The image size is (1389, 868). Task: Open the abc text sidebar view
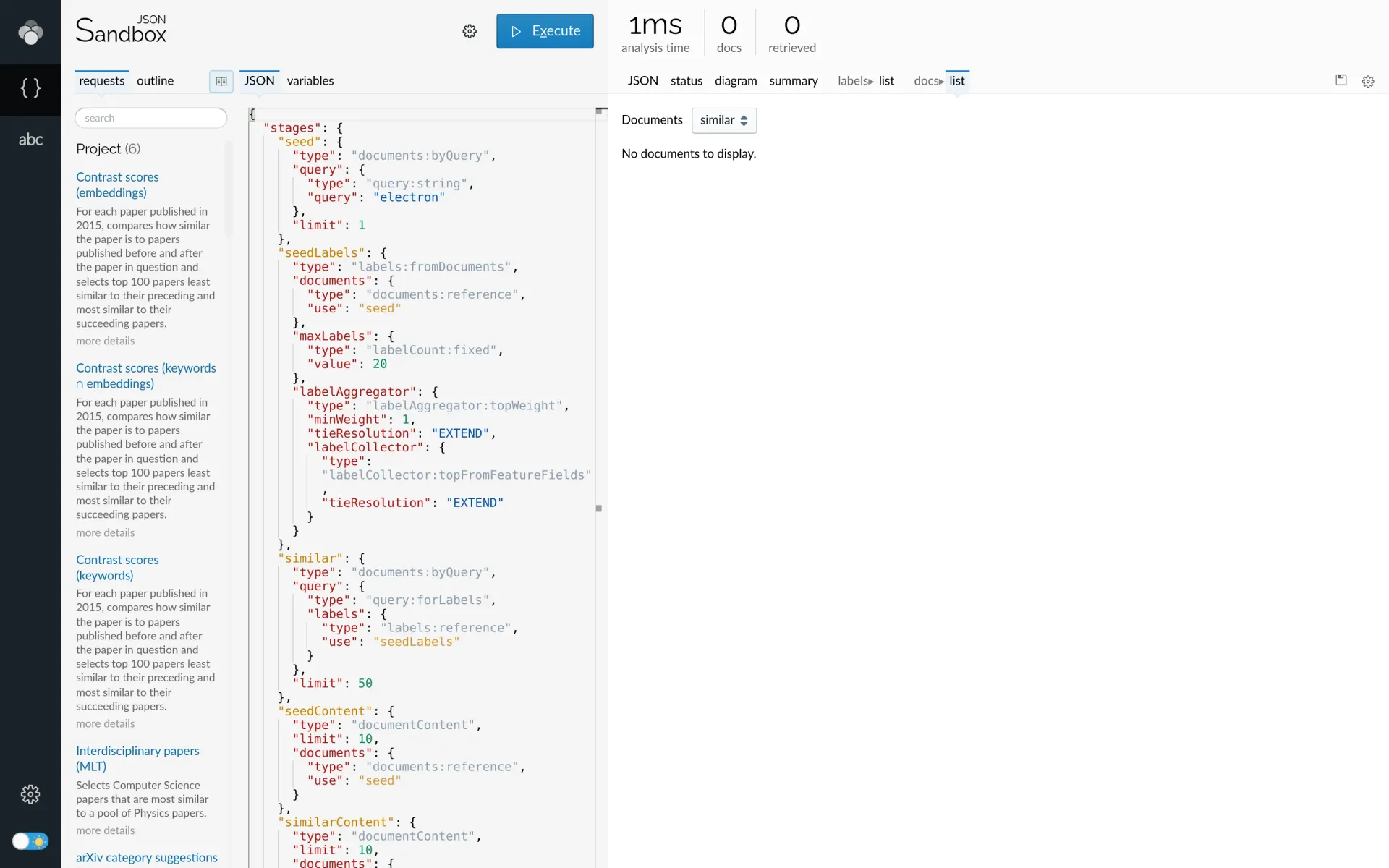pyautogui.click(x=30, y=140)
